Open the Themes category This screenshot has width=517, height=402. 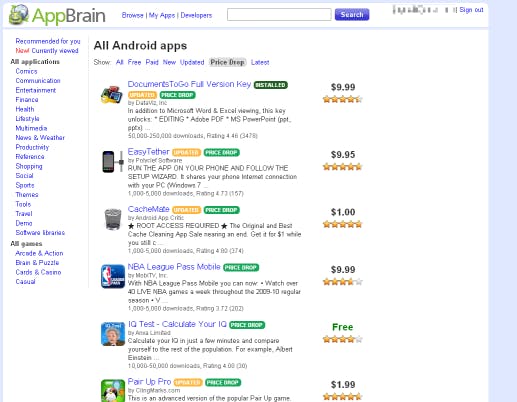pyautogui.click(x=27, y=195)
